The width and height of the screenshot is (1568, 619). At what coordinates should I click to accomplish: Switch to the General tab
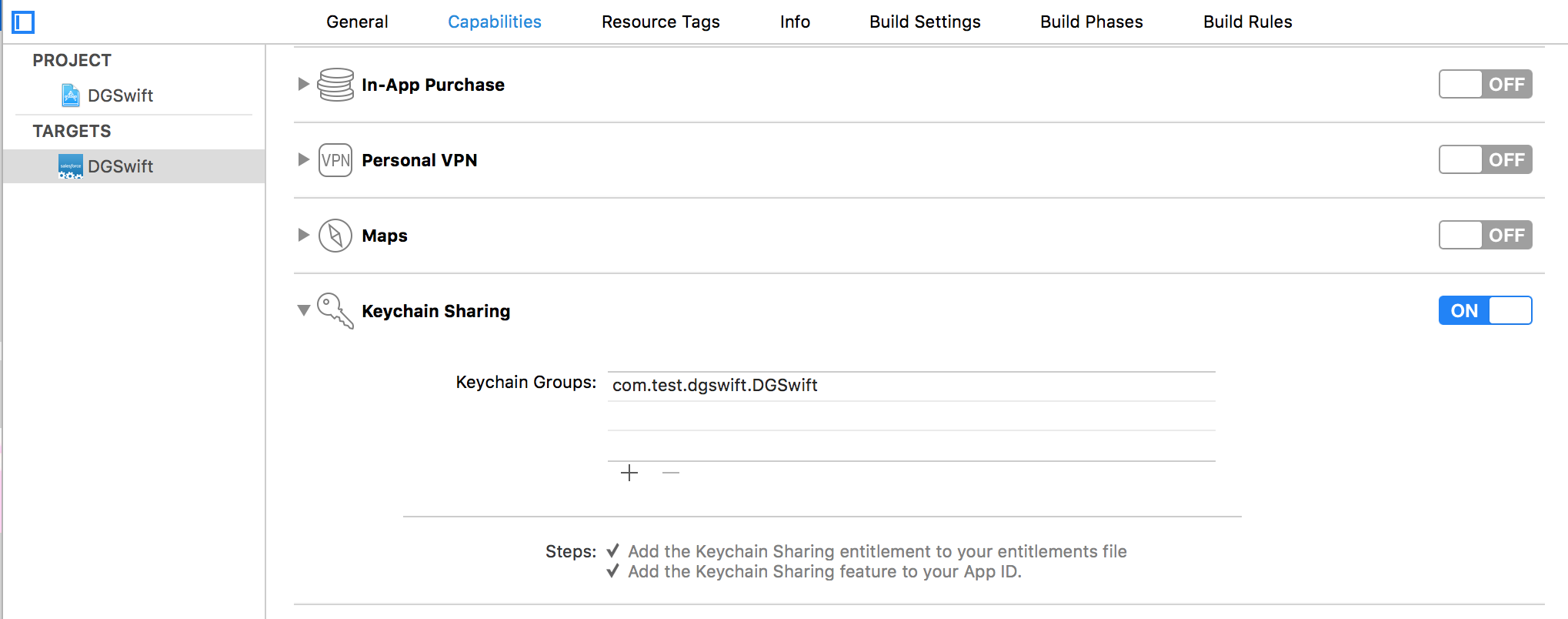click(x=357, y=22)
